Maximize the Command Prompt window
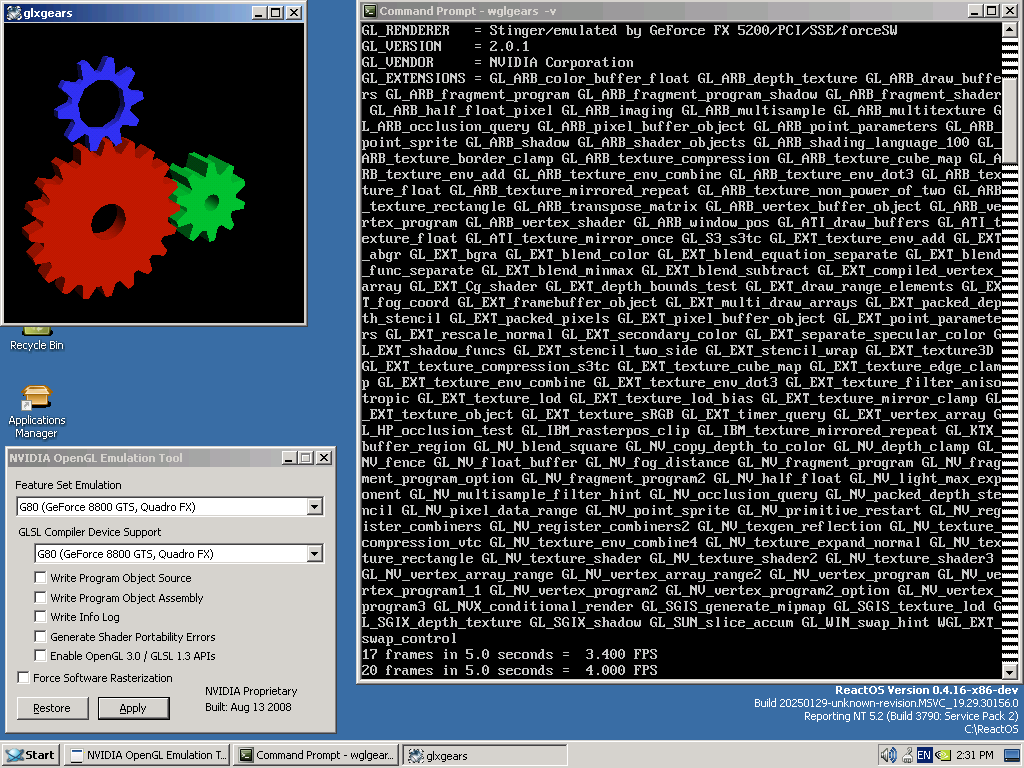Viewport: 1024px width, 768px height. [x=991, y=10]
